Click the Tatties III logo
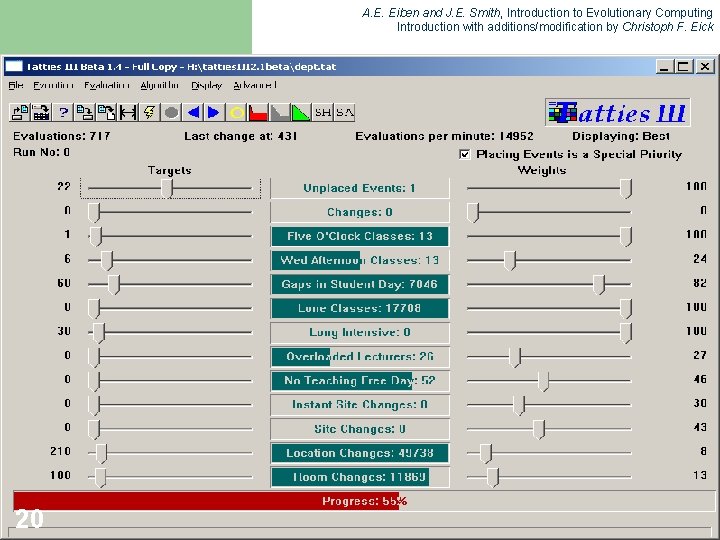Image resolution: width=720 pixels, height=540 pixels. pos(618,112)
